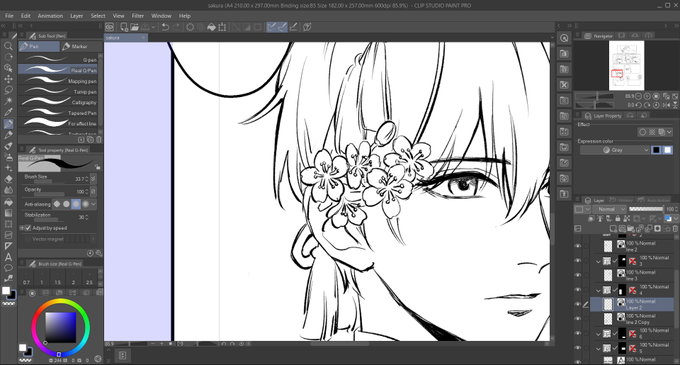Choose the 0.7 brush size preset

[26, 278]
